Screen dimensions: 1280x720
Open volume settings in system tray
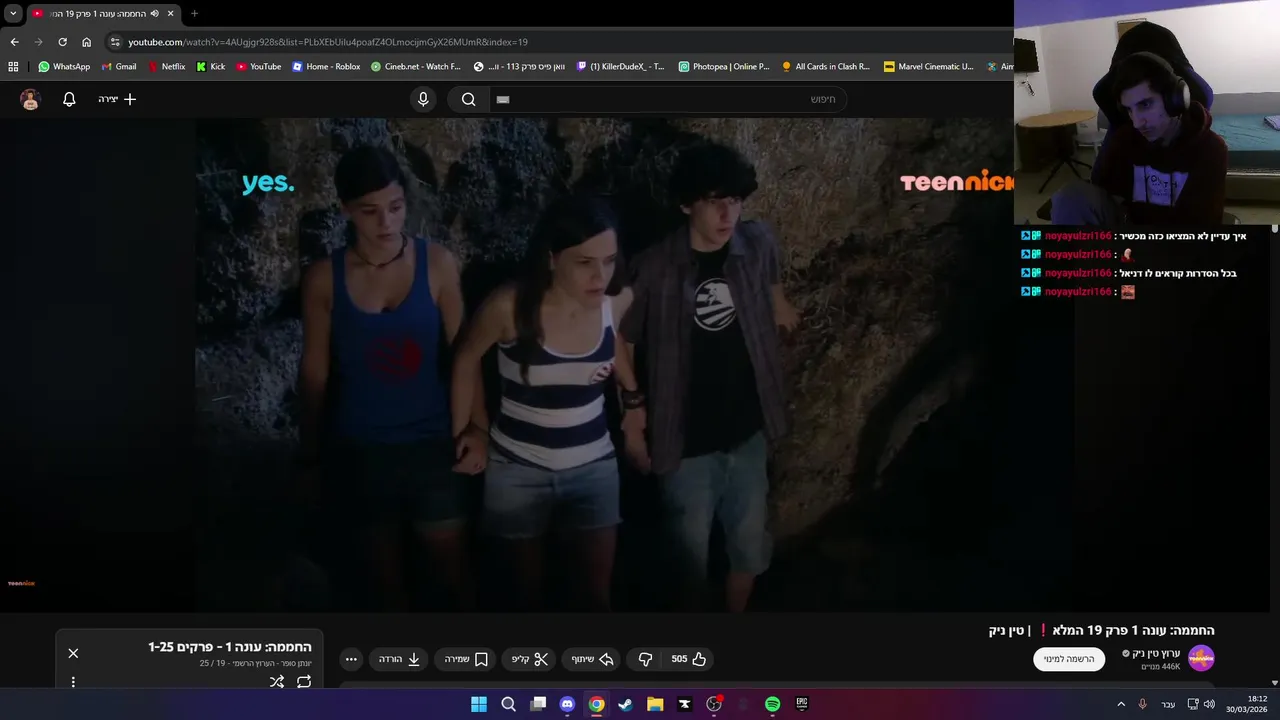point(1209,704)
